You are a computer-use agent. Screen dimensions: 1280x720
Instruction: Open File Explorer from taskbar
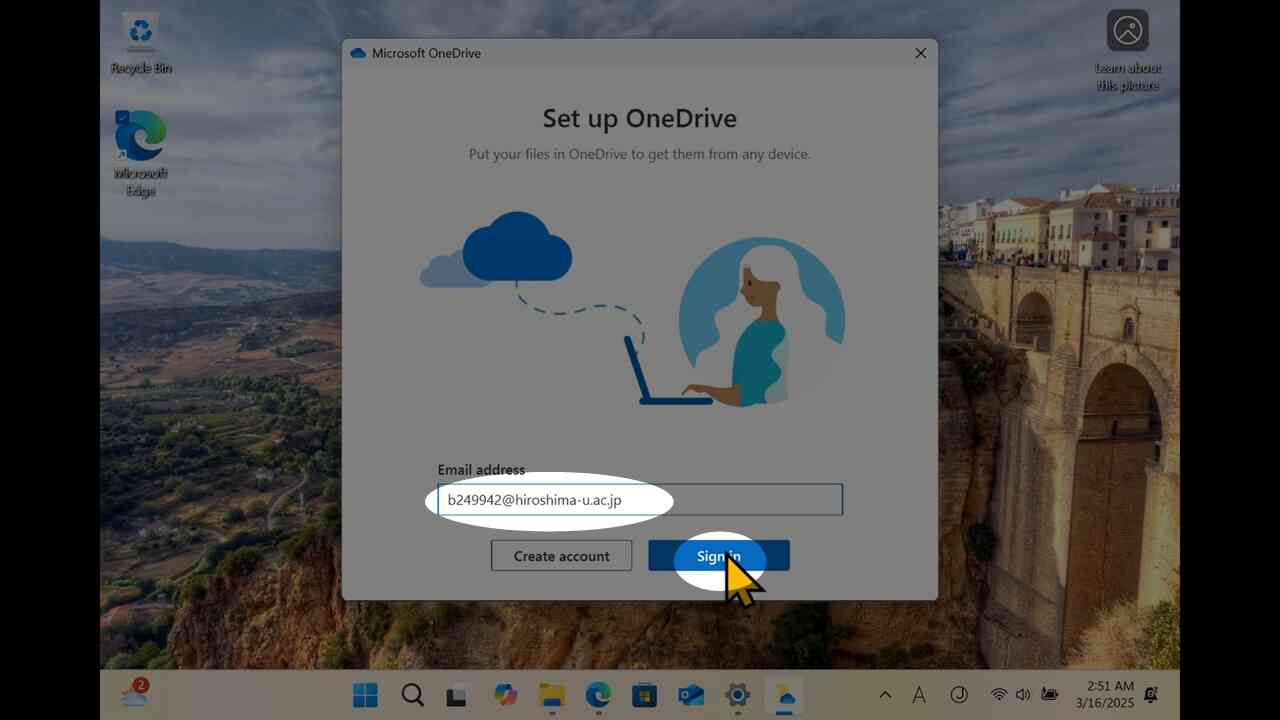552,695
